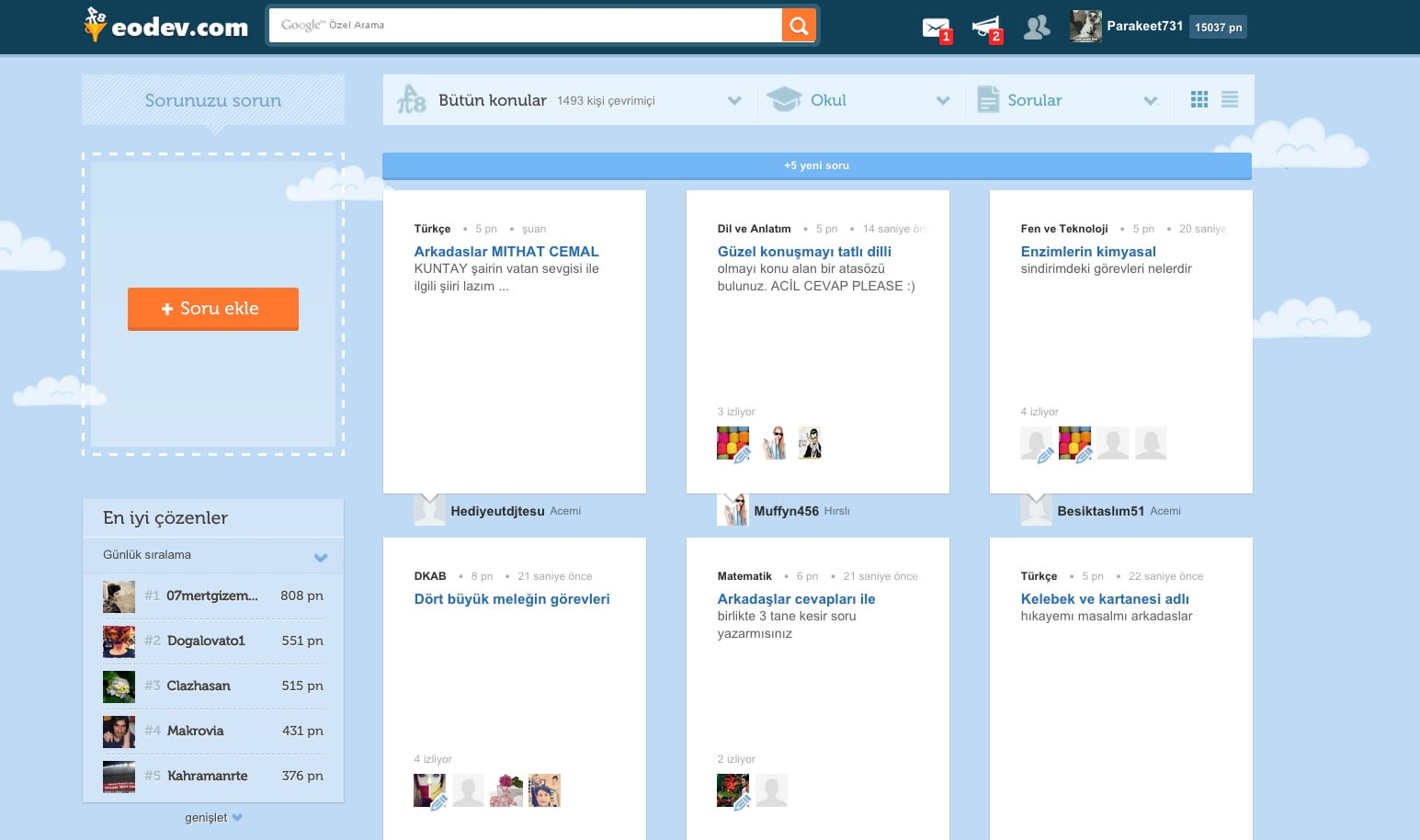
Task: Open question 'Arkadaslar MITHAT CEMAL'
Action: pos(506,251)
